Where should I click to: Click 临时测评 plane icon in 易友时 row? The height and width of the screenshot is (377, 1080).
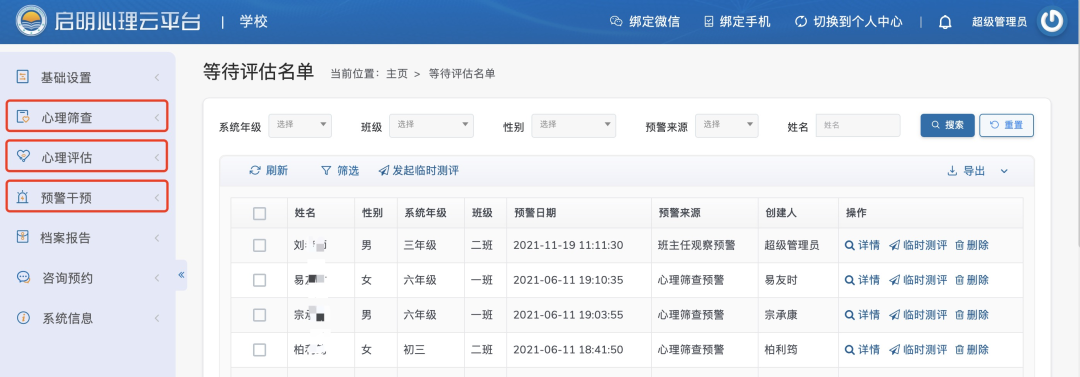tap(895, 280)
